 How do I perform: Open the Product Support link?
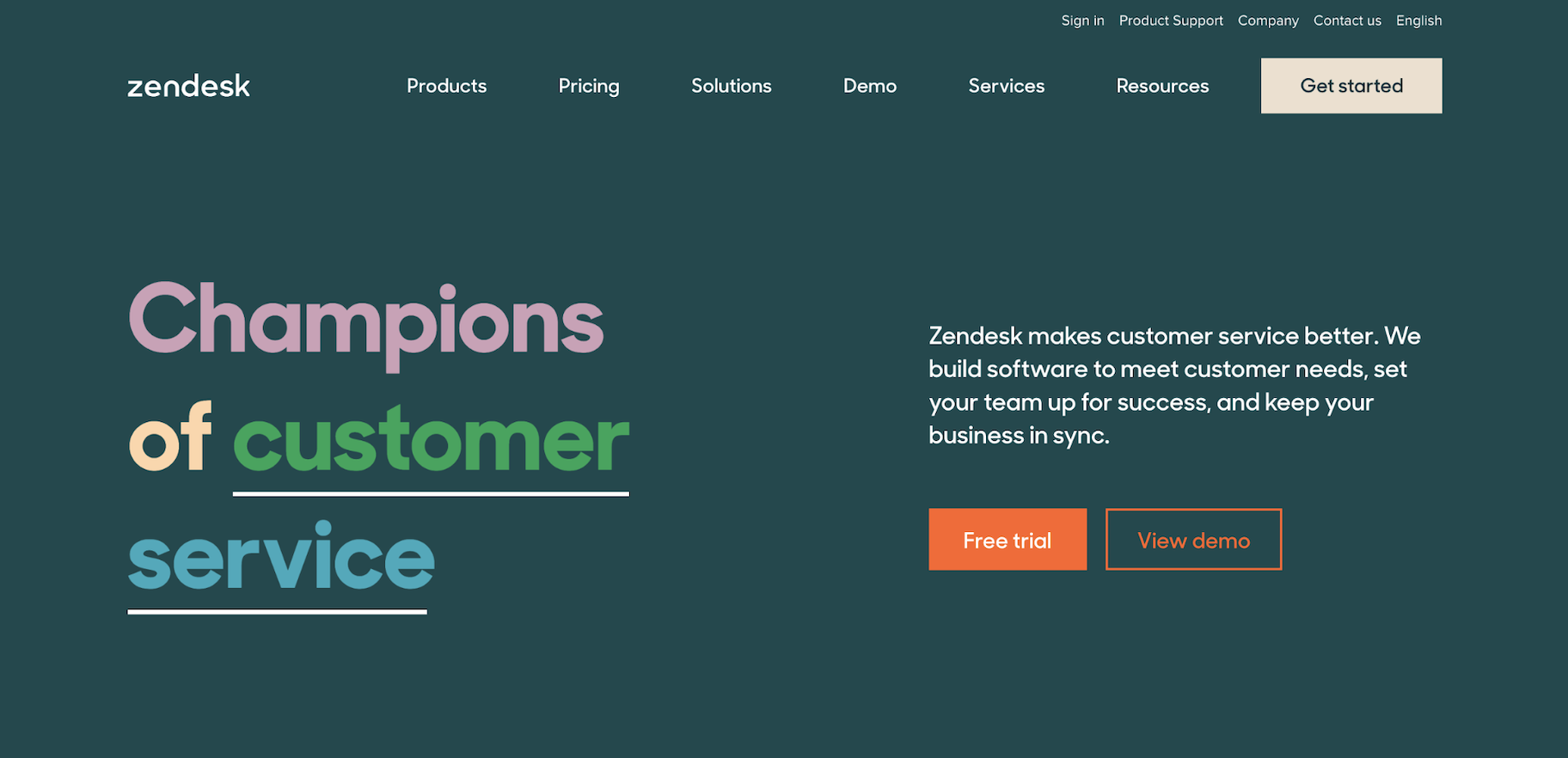[1171, 21]
